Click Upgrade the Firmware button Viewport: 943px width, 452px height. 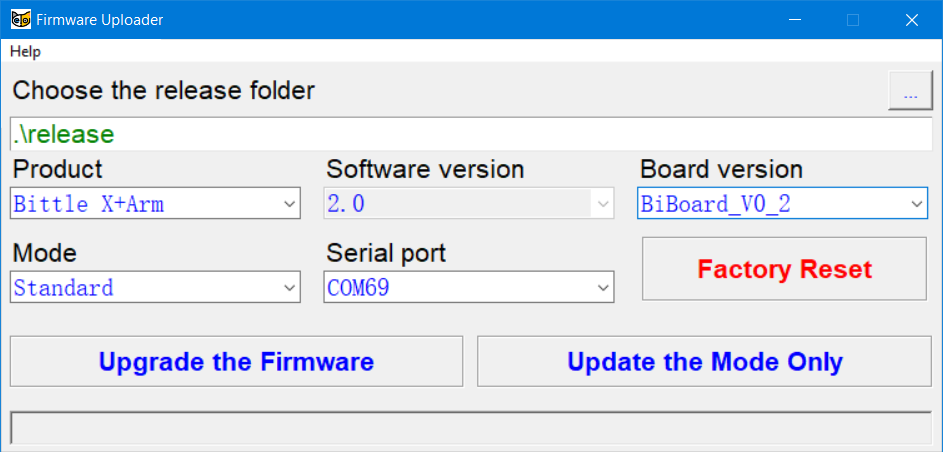[x=236, y=361]
